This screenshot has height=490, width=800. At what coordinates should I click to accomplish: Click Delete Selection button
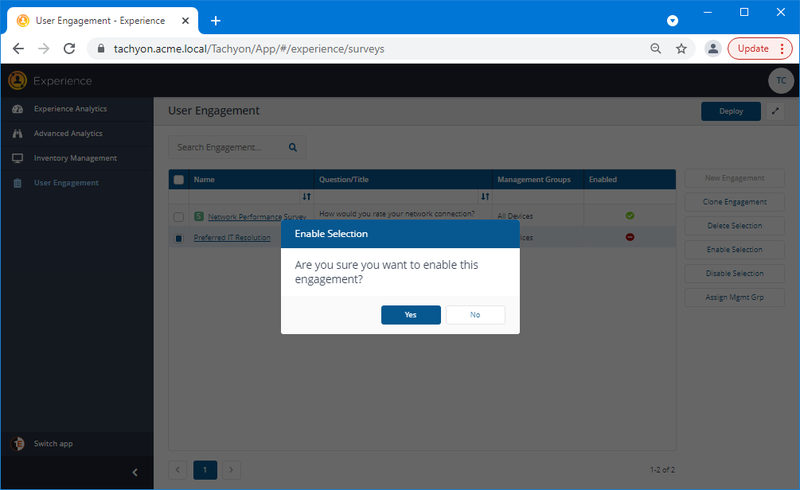tap(735, 226)
